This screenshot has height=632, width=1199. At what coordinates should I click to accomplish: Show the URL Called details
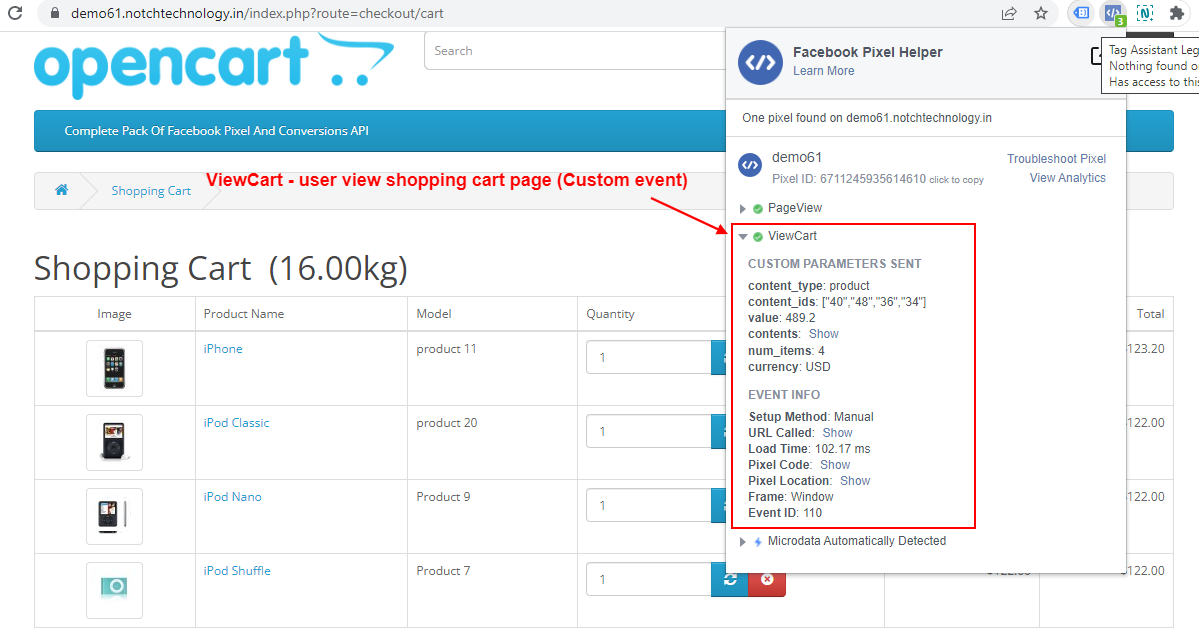[837, 433]
